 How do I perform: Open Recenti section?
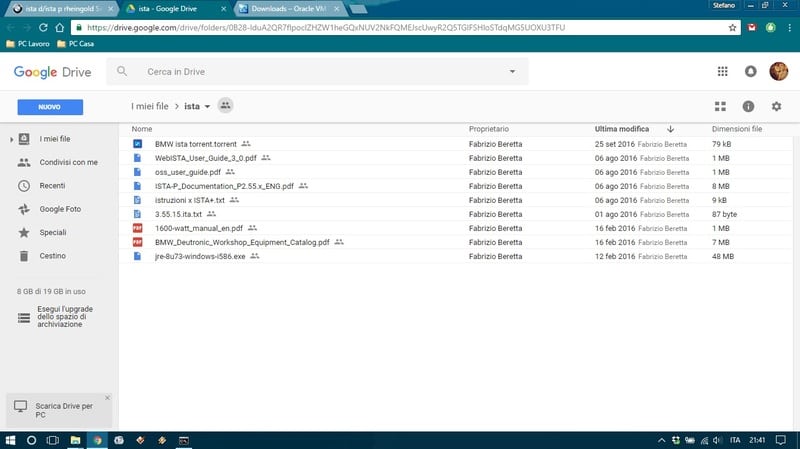(52, 186)
